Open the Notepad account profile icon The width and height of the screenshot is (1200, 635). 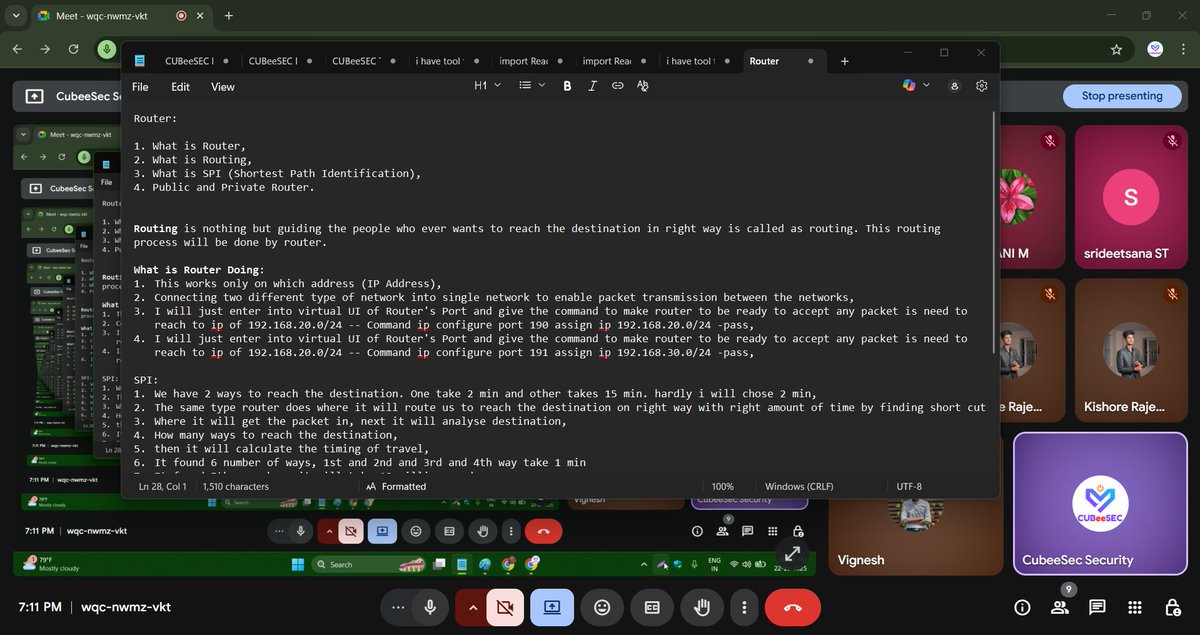[955, 86]
